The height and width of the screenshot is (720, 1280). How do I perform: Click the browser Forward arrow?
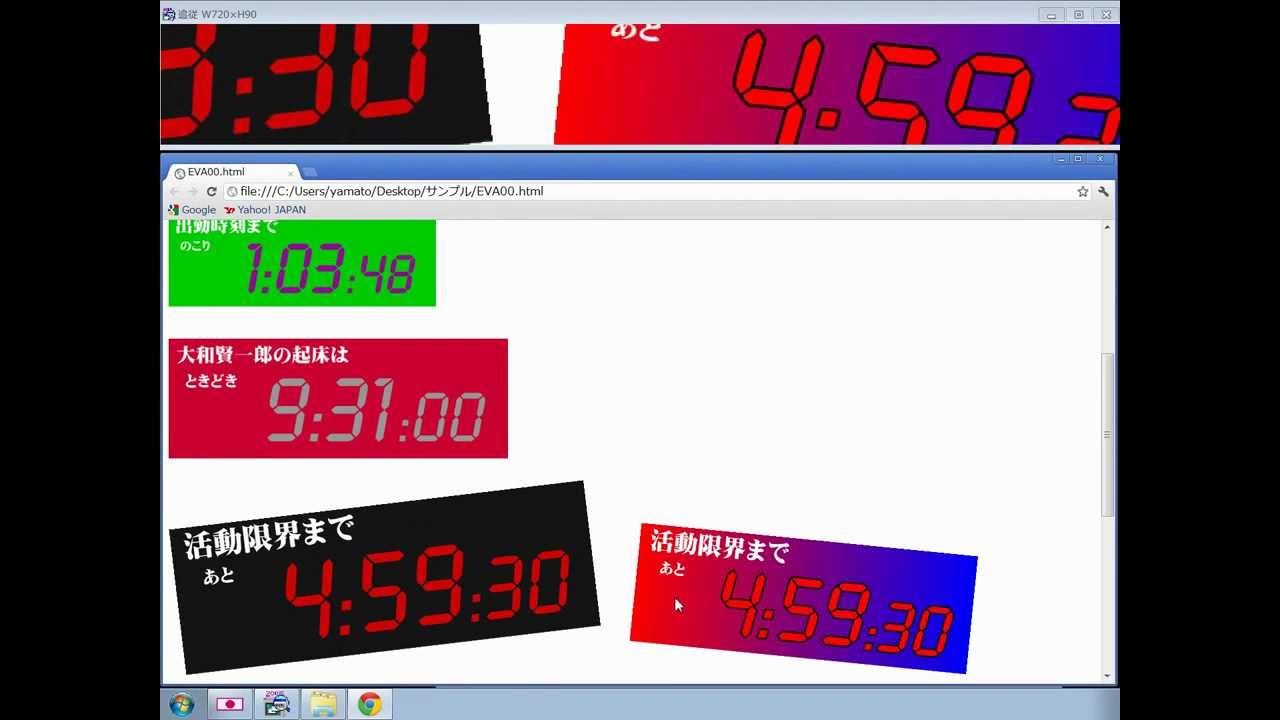pyautogui.click(x=192, y=191)
